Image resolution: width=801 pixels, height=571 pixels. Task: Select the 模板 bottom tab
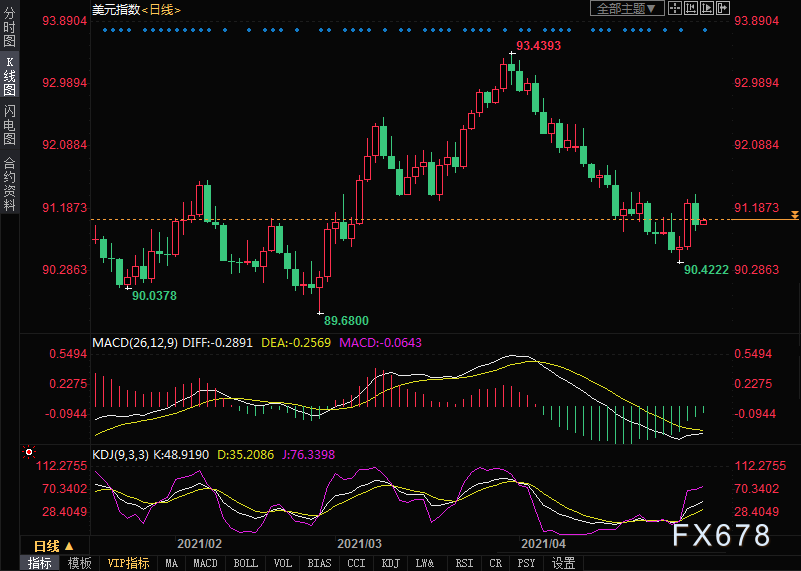pos(79,563)
